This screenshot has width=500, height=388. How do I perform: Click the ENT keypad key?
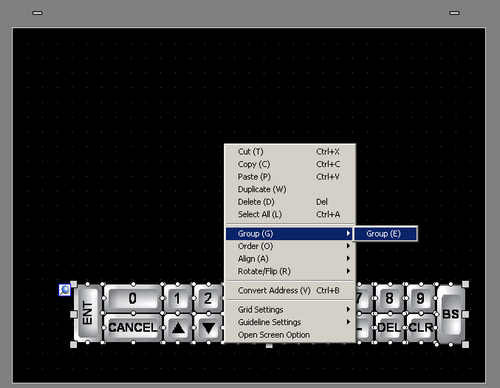coord(88,313)
